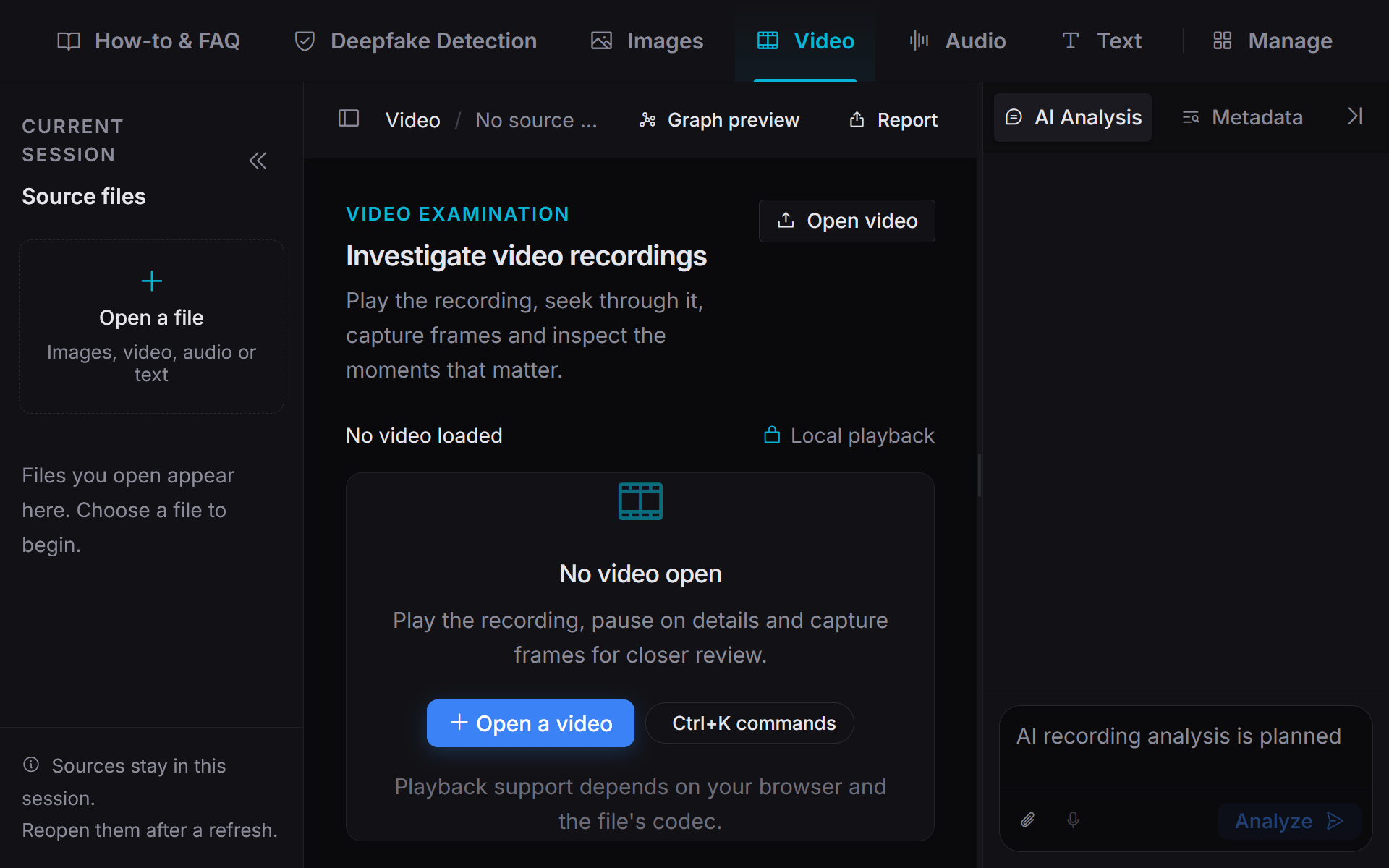Click the Video breadcrumb
The image size is (1389, 868).
[x=412, y=120]
